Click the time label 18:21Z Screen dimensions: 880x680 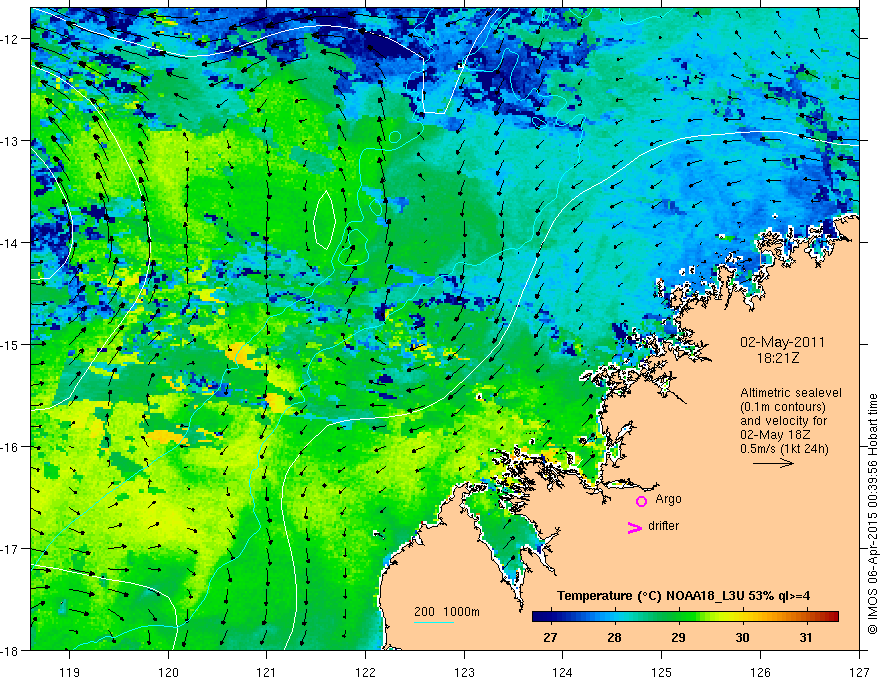pos(777,358)
